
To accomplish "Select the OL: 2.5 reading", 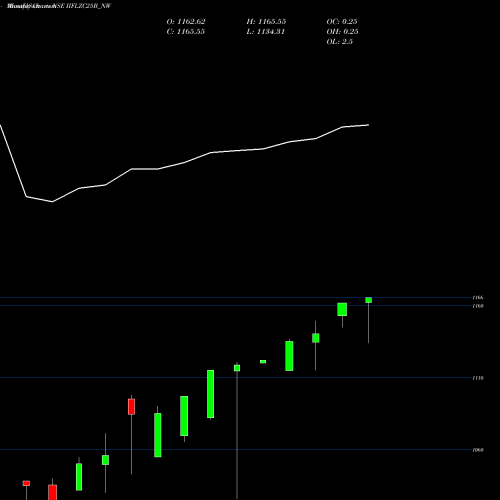I will click(x=339, y=42).
